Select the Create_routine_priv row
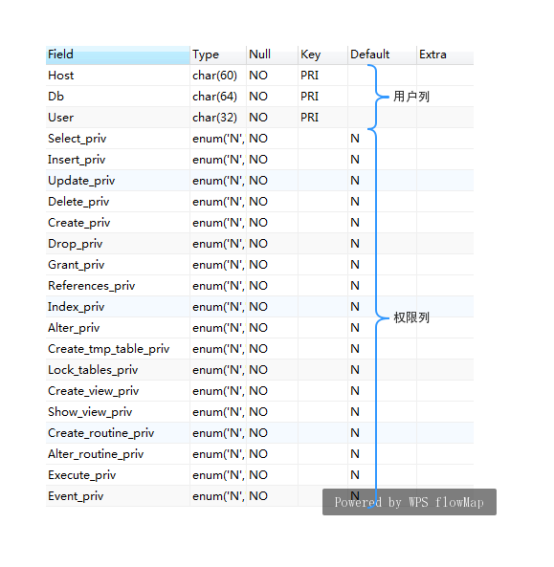Image resolution: width=554 pixels, height=567 pixels. pyautogui.click(x=260, y=433)
